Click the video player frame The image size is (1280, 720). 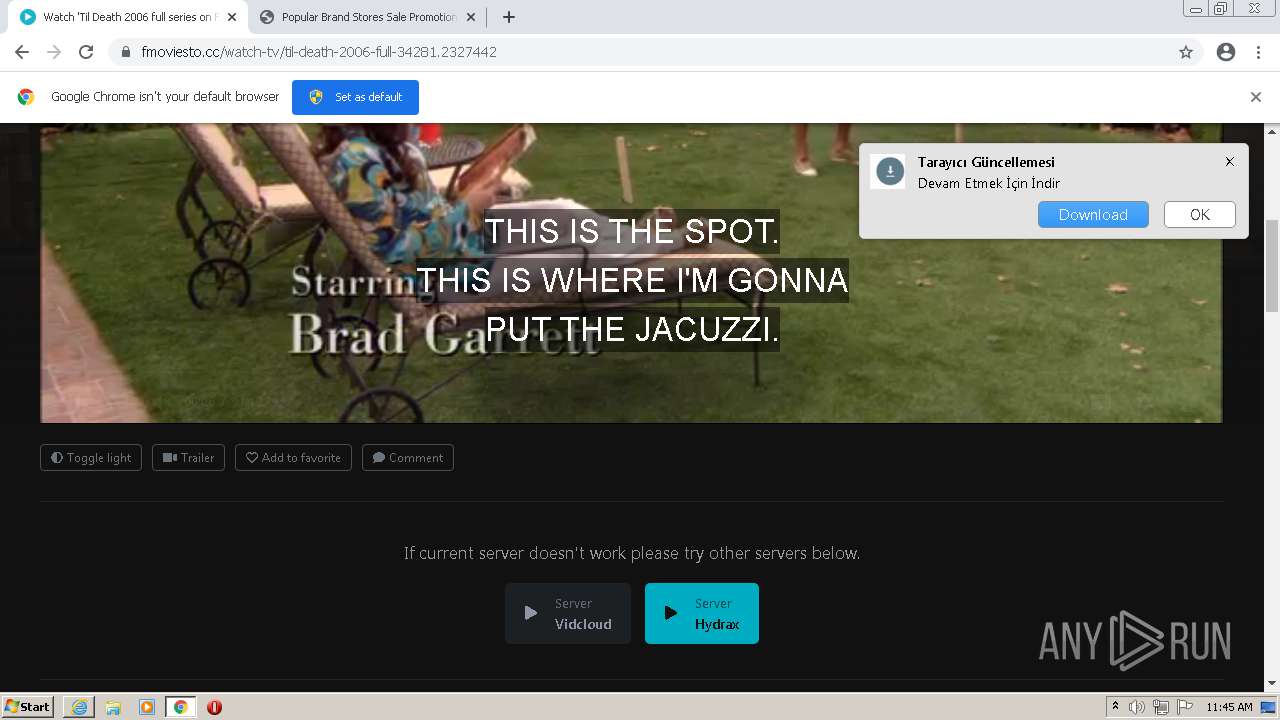631,273
